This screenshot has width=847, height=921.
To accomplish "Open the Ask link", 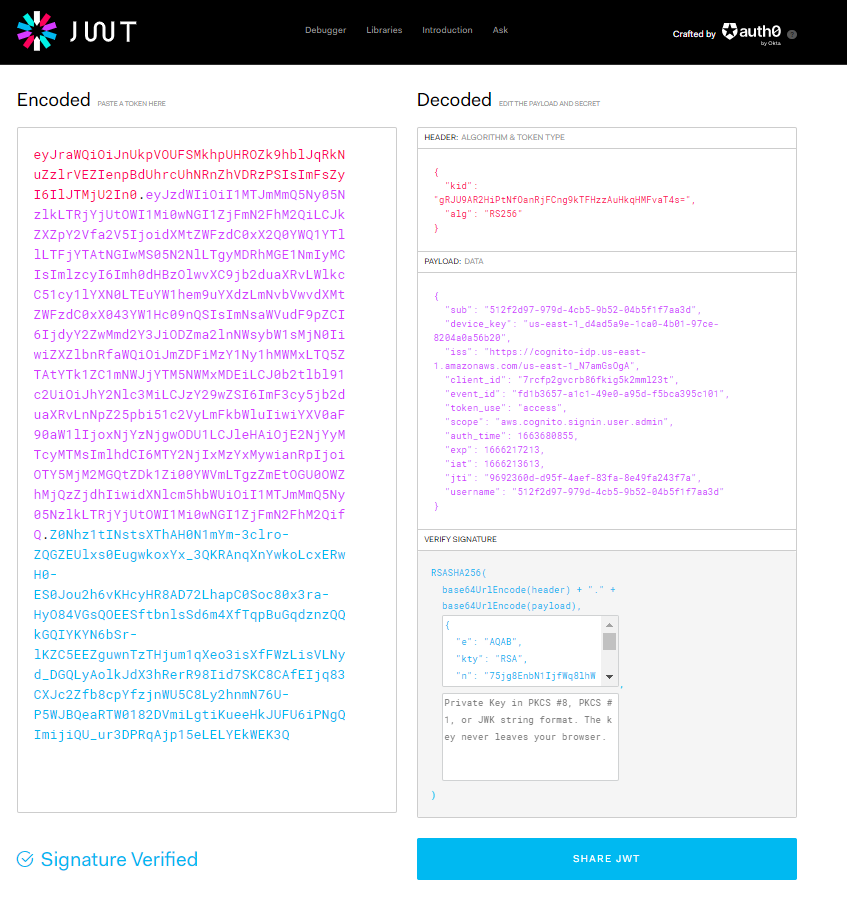I will [500, 30].
